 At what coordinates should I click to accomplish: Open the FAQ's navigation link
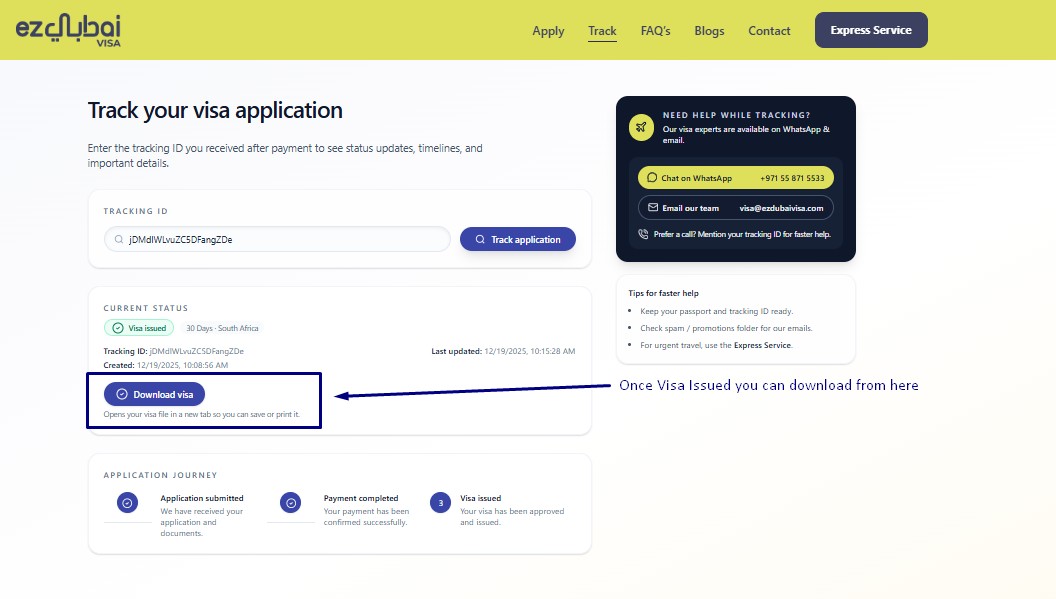pyautogui.click(x=656, y=31)
